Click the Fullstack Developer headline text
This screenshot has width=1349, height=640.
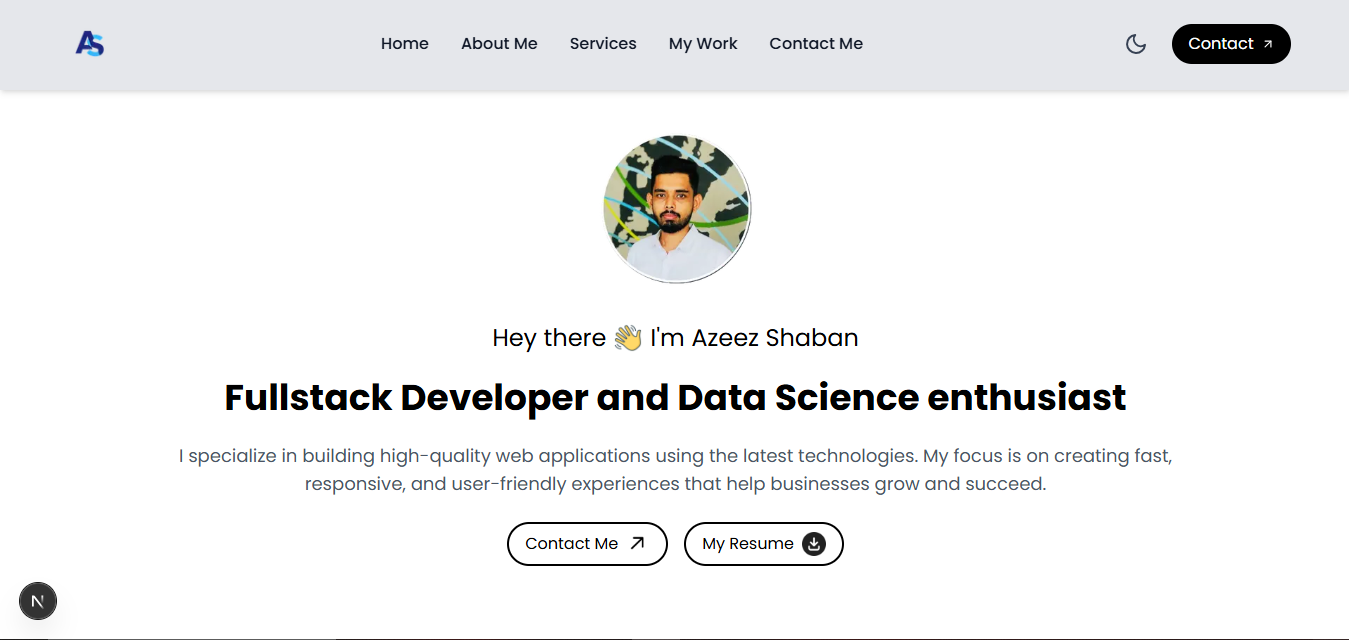(676, 397)
